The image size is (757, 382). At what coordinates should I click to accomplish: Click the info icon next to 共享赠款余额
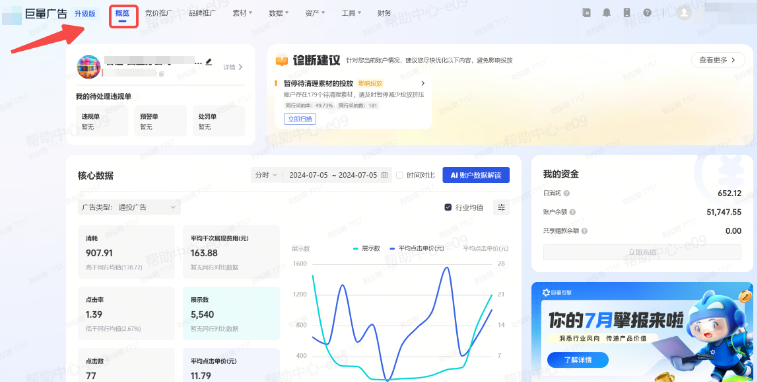click(x=585, y=231)
